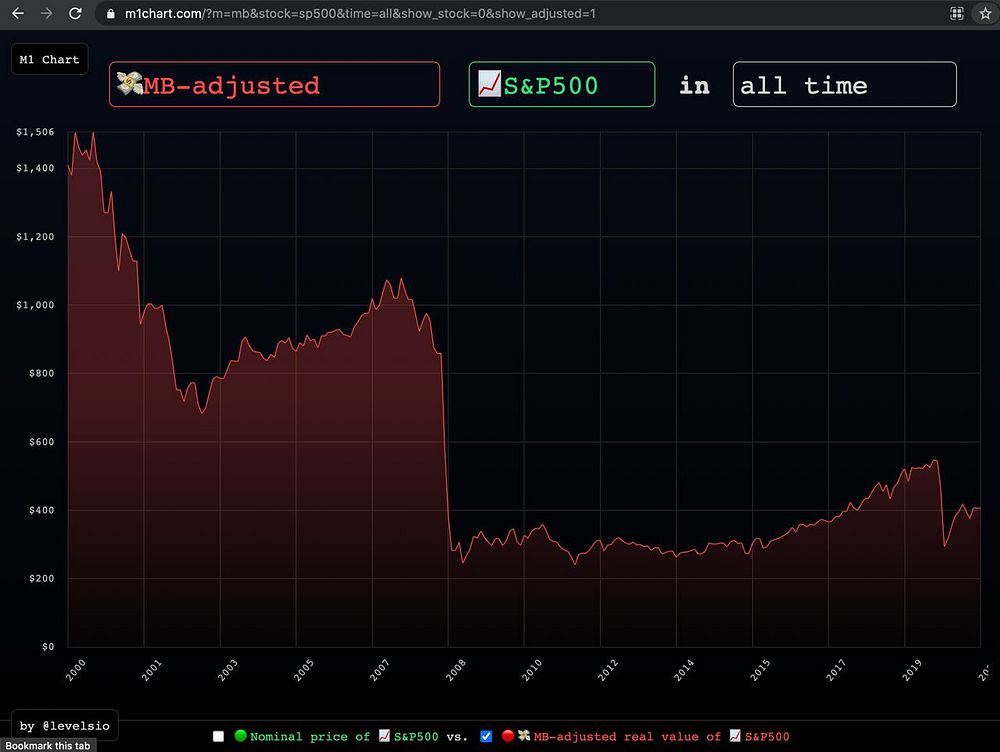Open the S&P500 stock selector dropdown
The height and width of the screenshot is (752, 1000).
(x=562, y=84)
